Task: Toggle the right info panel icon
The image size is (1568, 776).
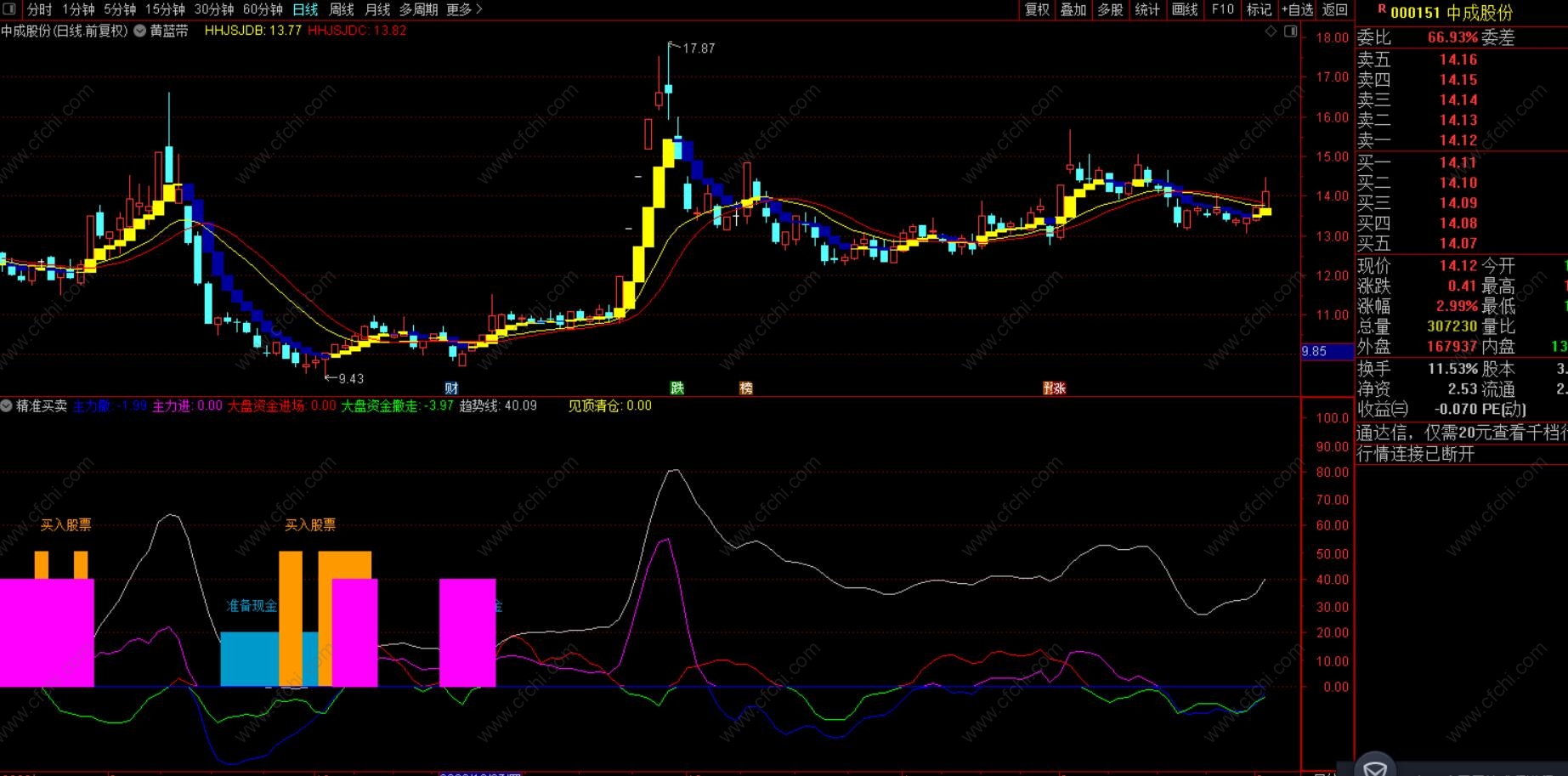Action: (x=1290, y=31)
